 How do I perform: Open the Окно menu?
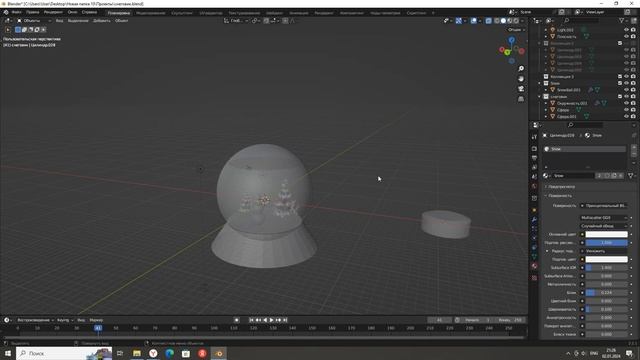pos(72,12)
